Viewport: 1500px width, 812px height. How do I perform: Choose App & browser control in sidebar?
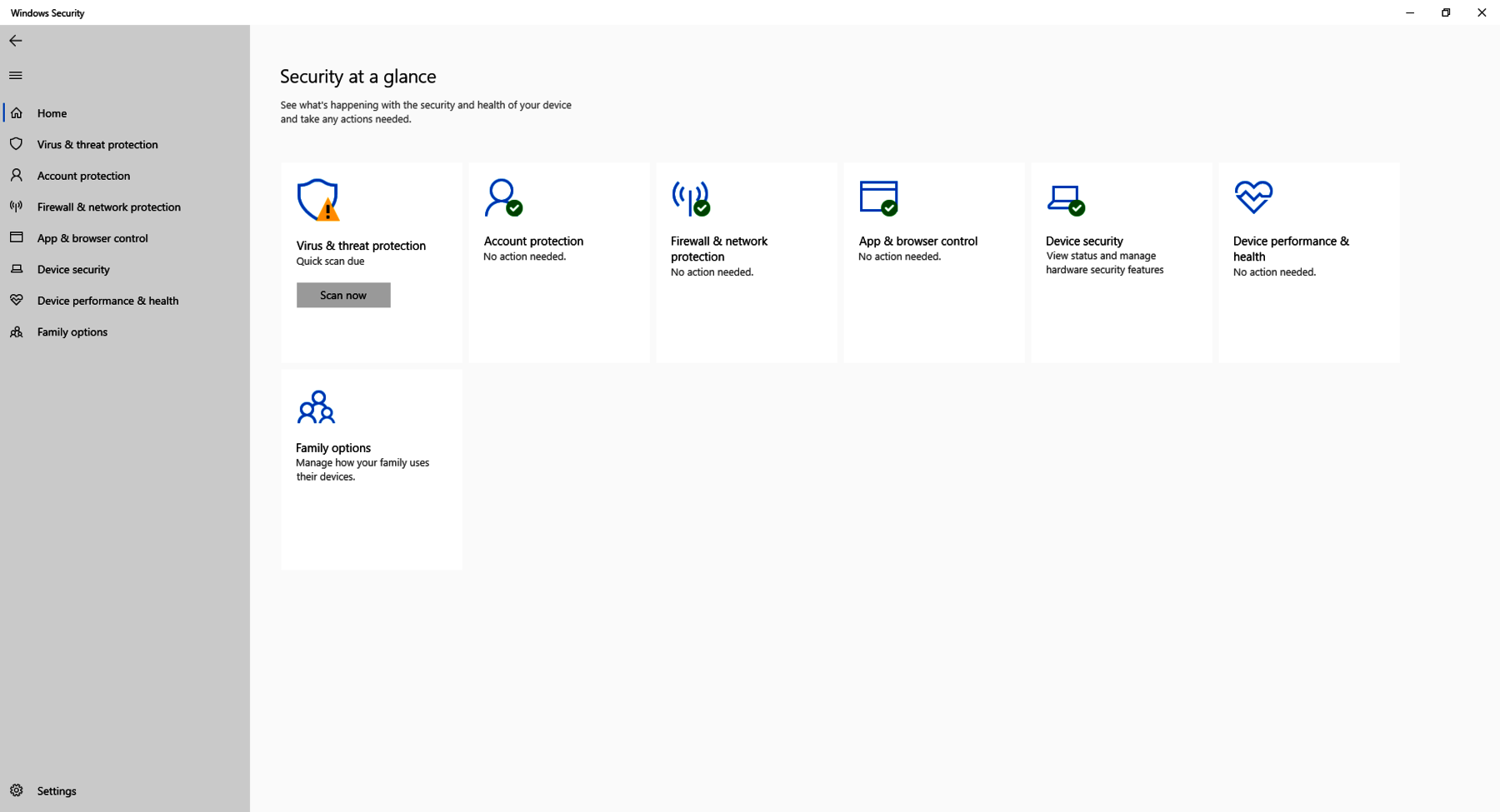(92, 238)
